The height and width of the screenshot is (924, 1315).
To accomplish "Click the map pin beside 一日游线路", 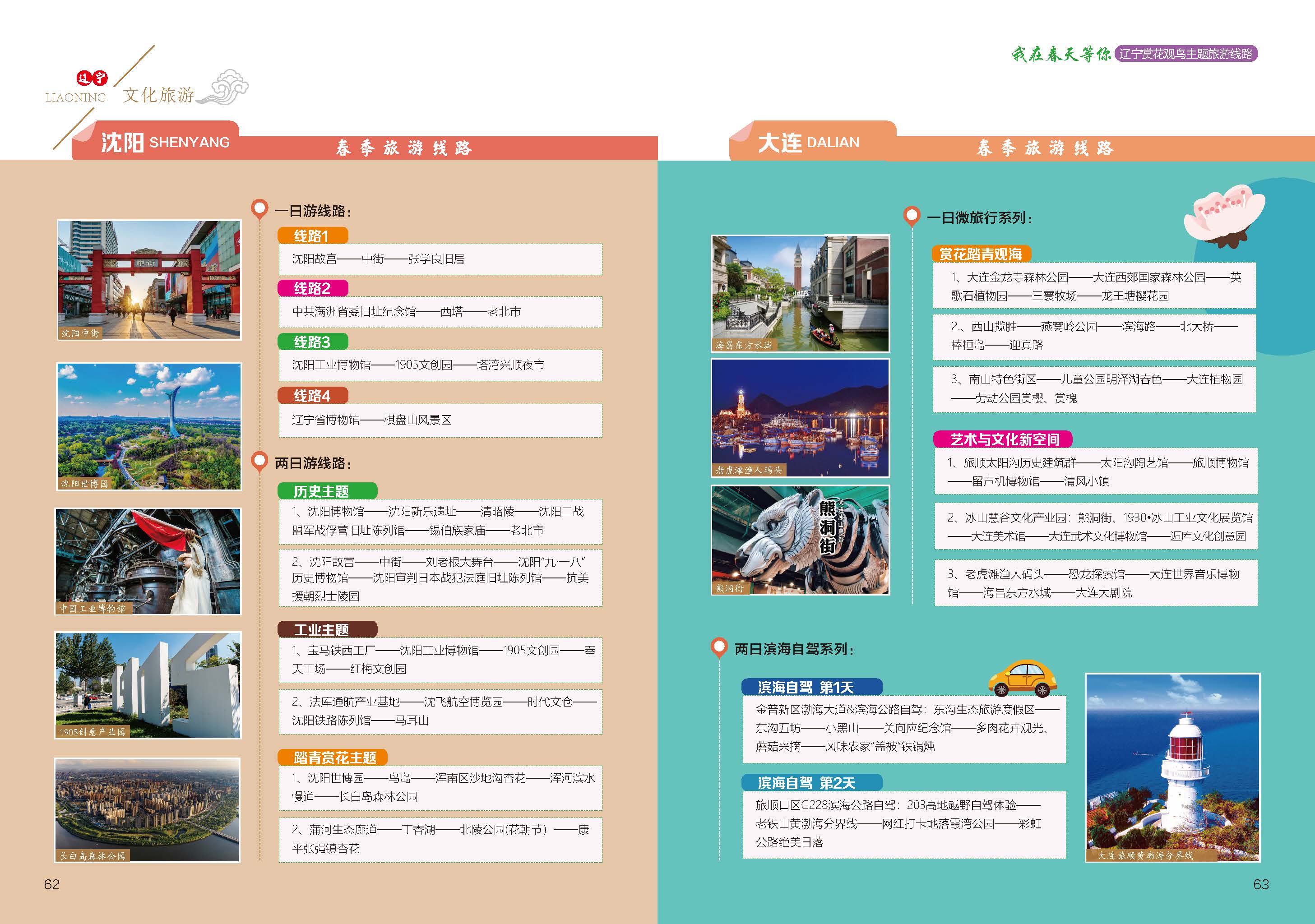I will pyautogui.click(x=259, y=209).
